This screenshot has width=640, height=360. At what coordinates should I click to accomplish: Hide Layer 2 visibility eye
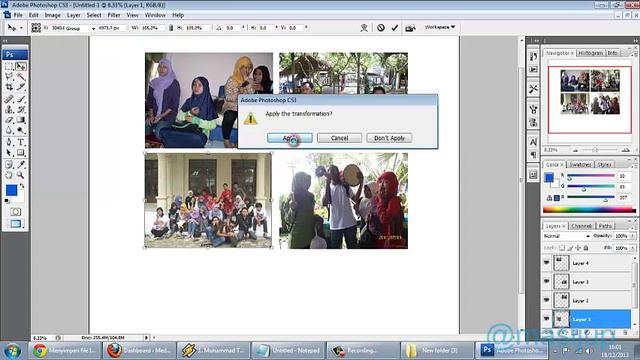click(547, 300)
